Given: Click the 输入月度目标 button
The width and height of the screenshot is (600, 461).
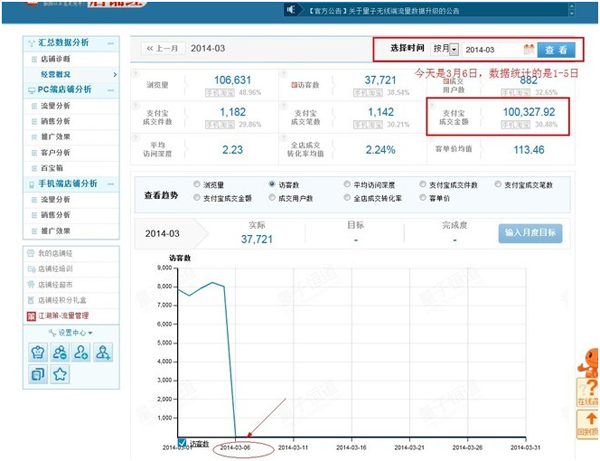Looking at the screenshot, I should pyautogui.click(x=529, y=233).
